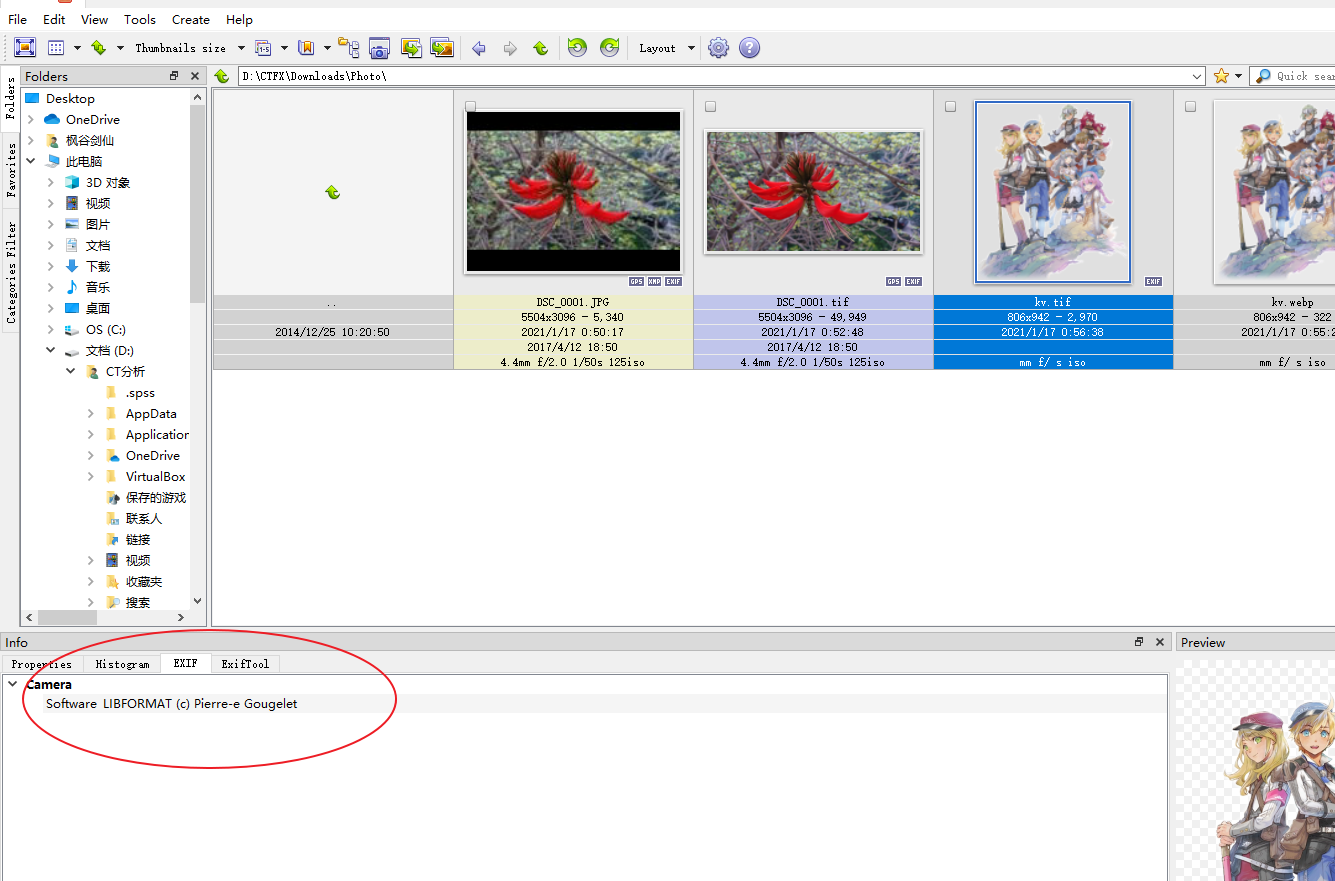1335x881 pixels.
Task: Click the Quick search magnifier icon
Action: [1264, 76]
